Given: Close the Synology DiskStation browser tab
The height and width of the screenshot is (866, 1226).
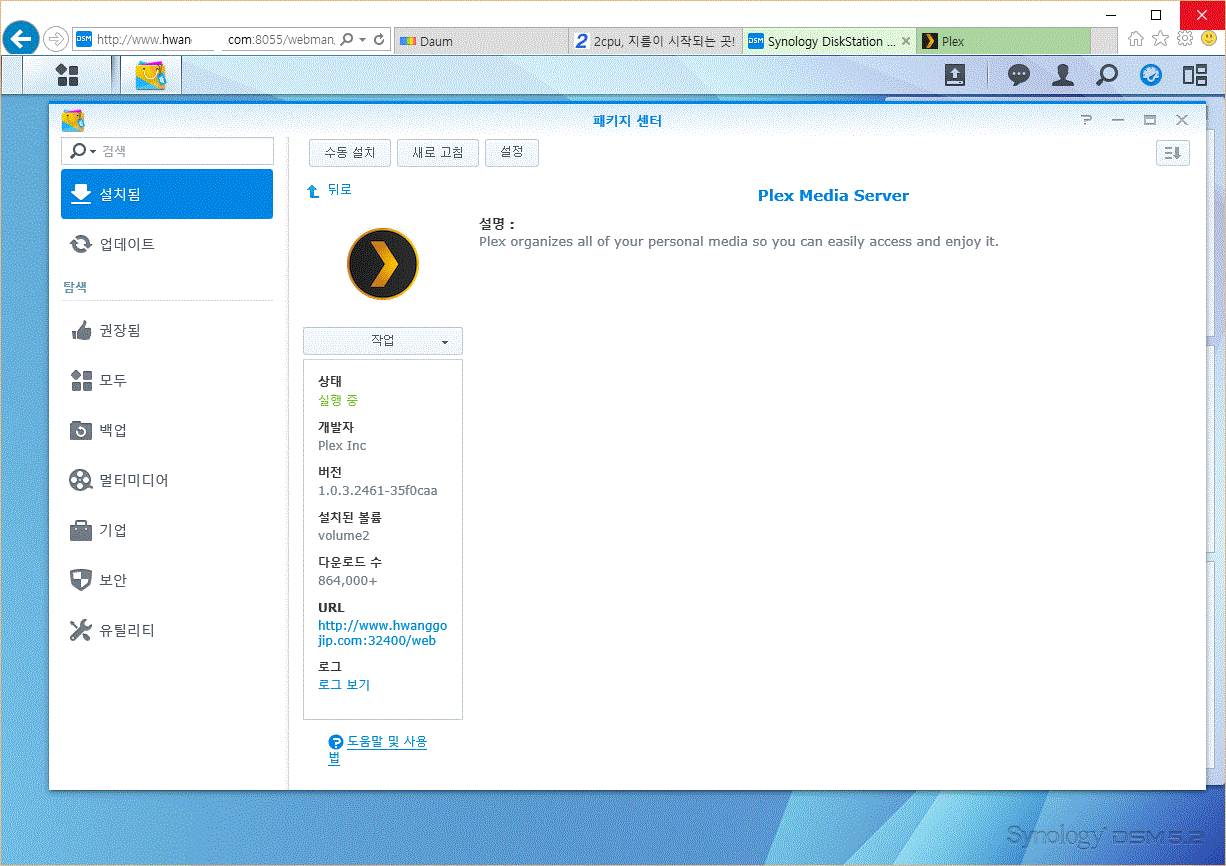Looking at the screenshot, I should (906, 41).
